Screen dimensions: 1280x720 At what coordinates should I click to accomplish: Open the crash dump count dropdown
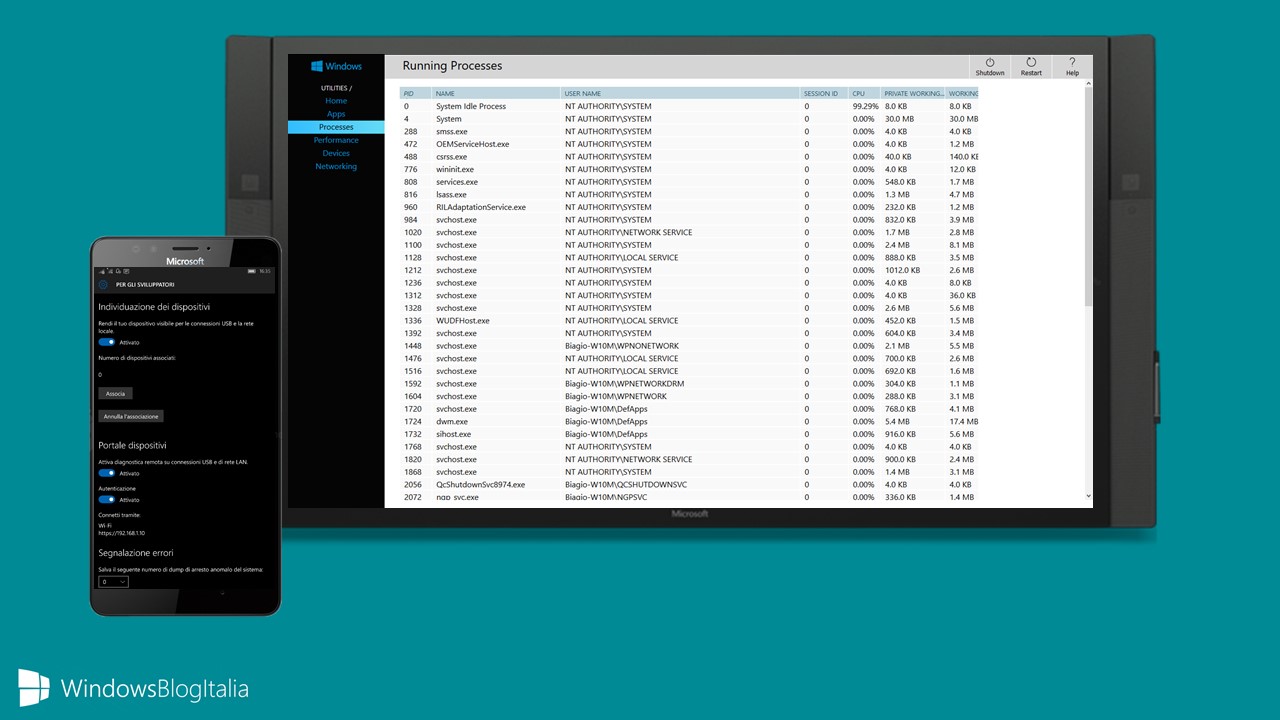113,581
